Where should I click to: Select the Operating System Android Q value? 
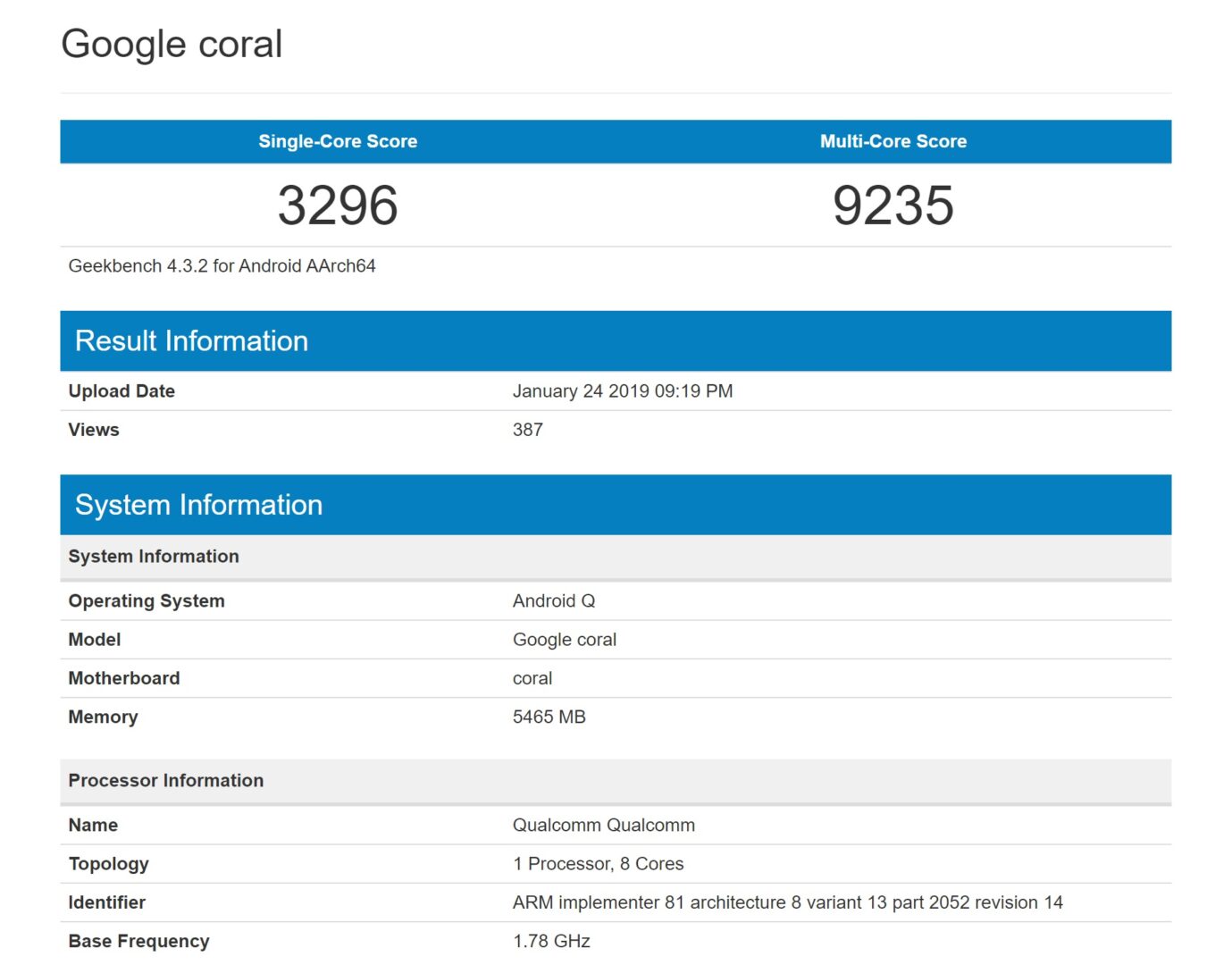[554, 600]
